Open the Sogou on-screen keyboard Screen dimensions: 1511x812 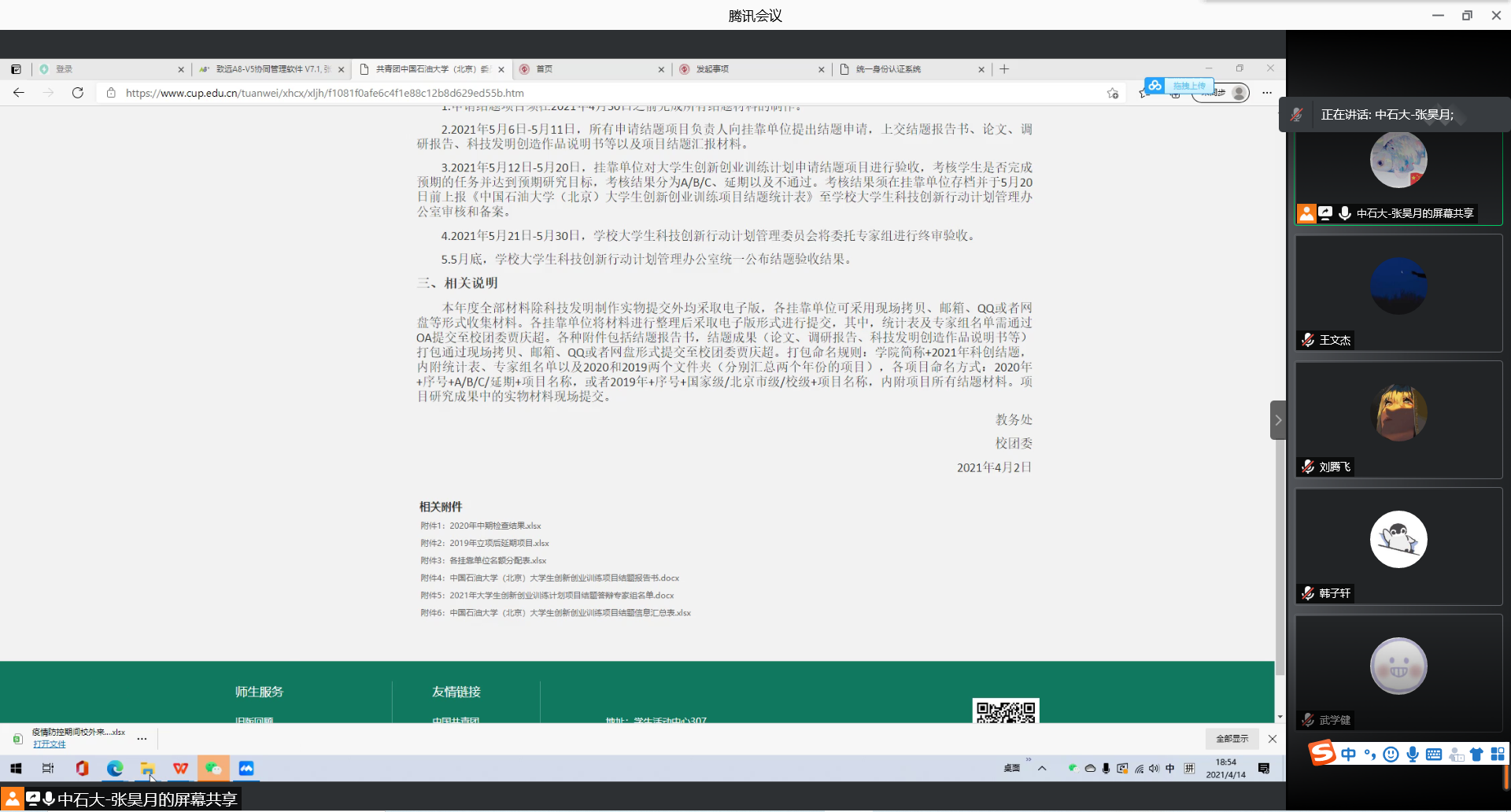tap(1434, 754)
